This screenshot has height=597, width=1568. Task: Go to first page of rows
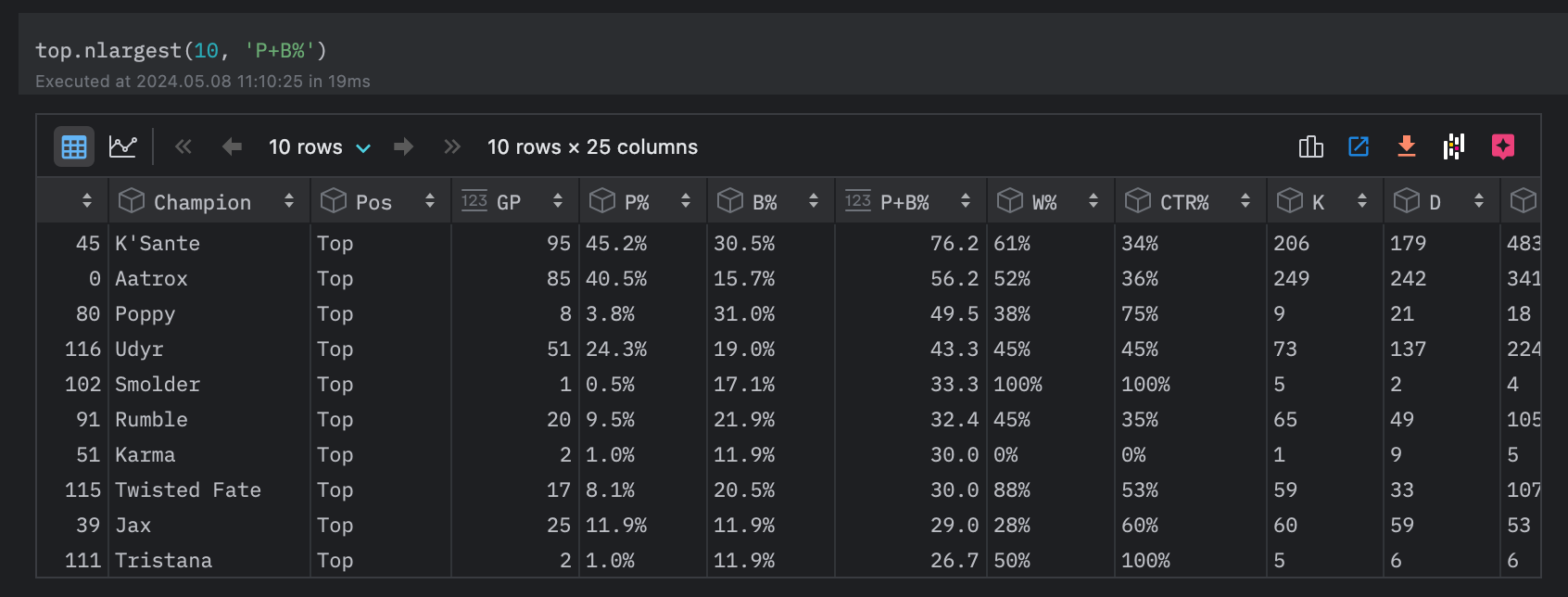click(183, 146)
